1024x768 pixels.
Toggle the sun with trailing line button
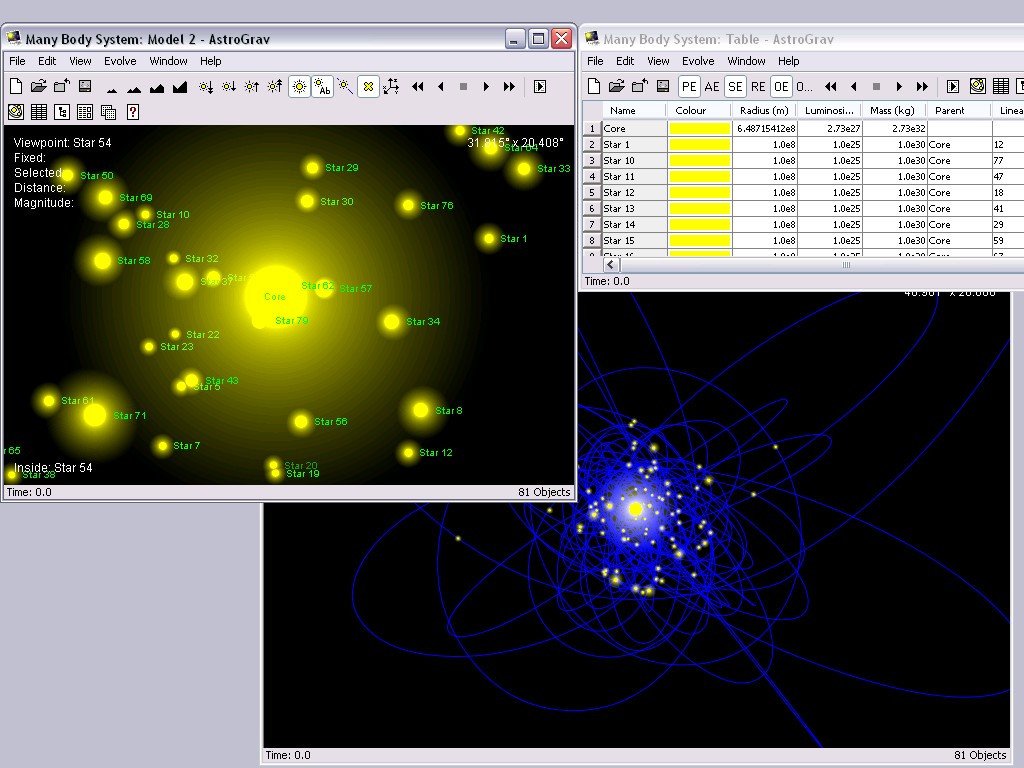[345, 86]
